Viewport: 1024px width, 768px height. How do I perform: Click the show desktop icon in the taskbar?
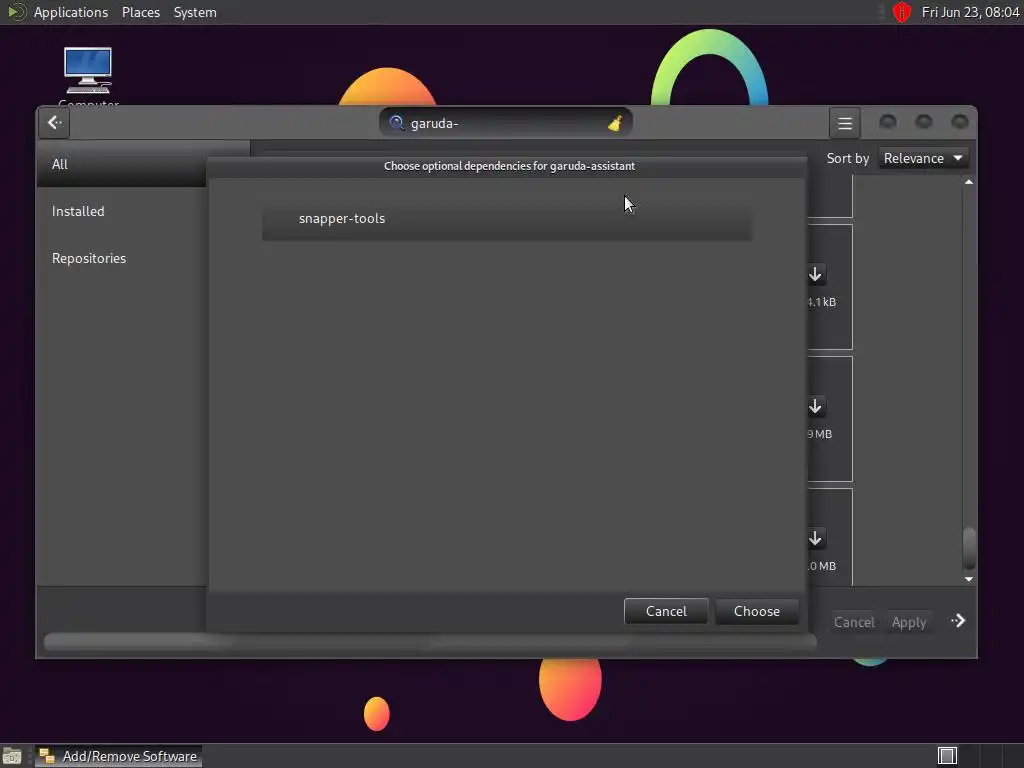tap(12, 756)
